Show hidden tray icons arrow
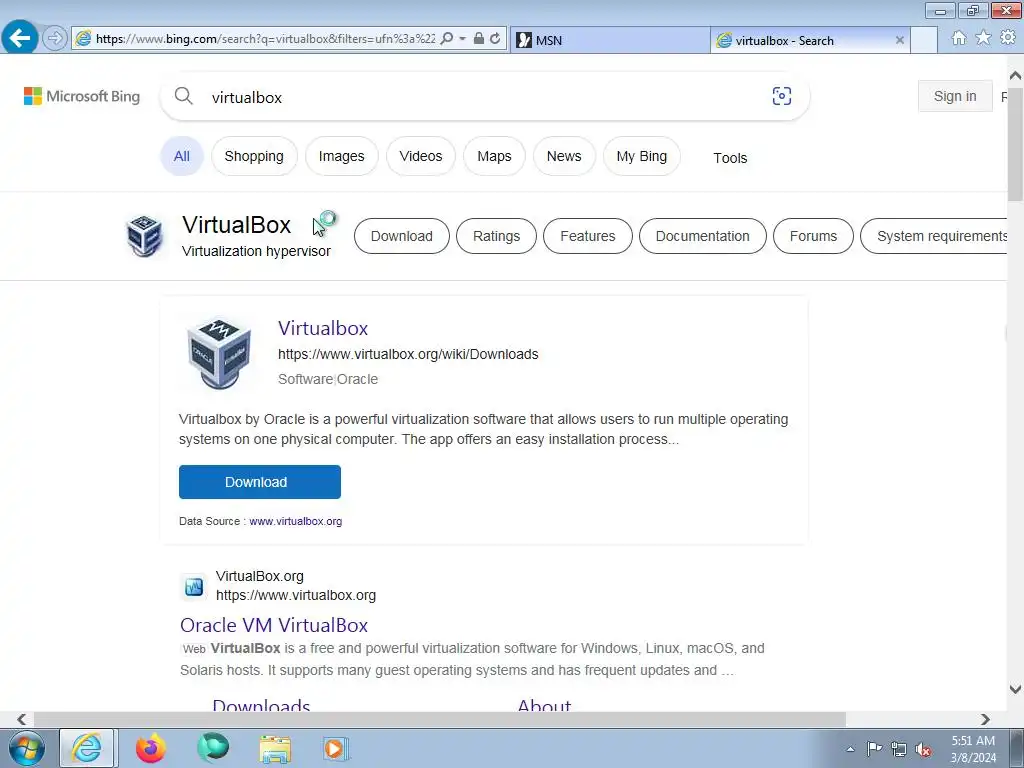The image size is (1024, 768). 850,749
